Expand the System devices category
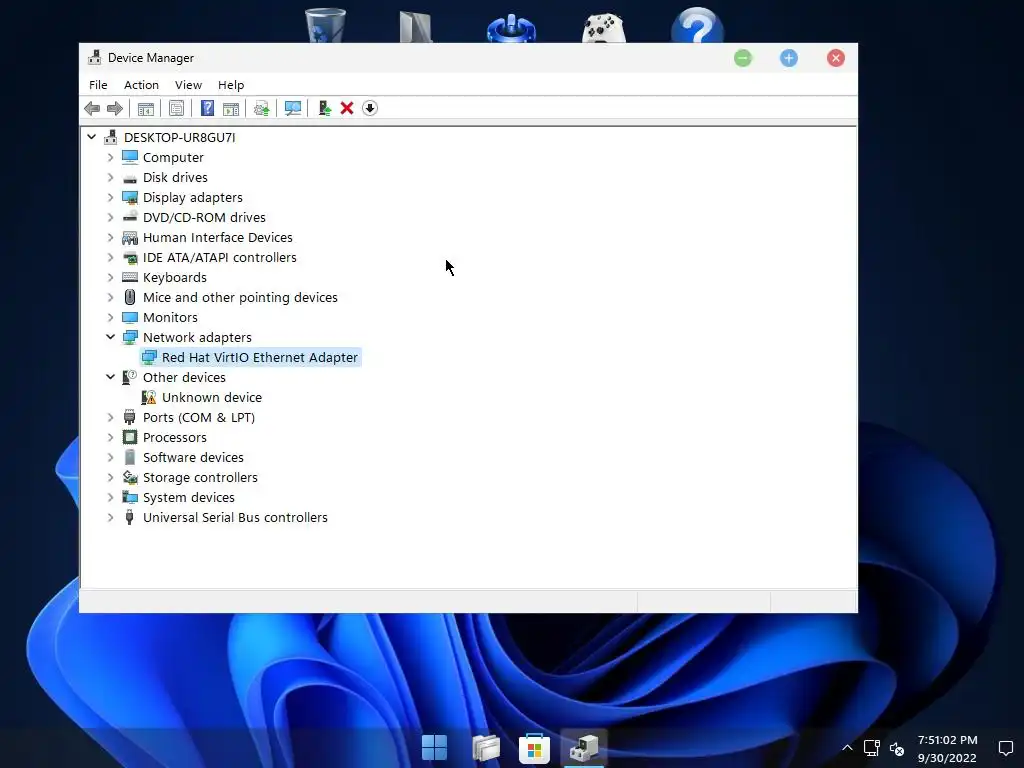The width and height of the screenshot is (1024, 768). pos(110,497)
